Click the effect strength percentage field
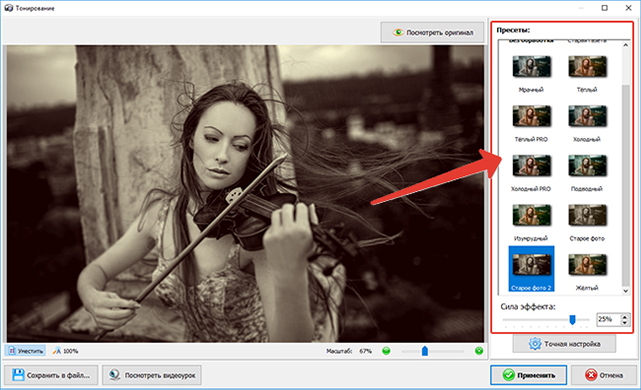This screenshot has height=390, width=641. pyautogui.click(x=609, y=319)
